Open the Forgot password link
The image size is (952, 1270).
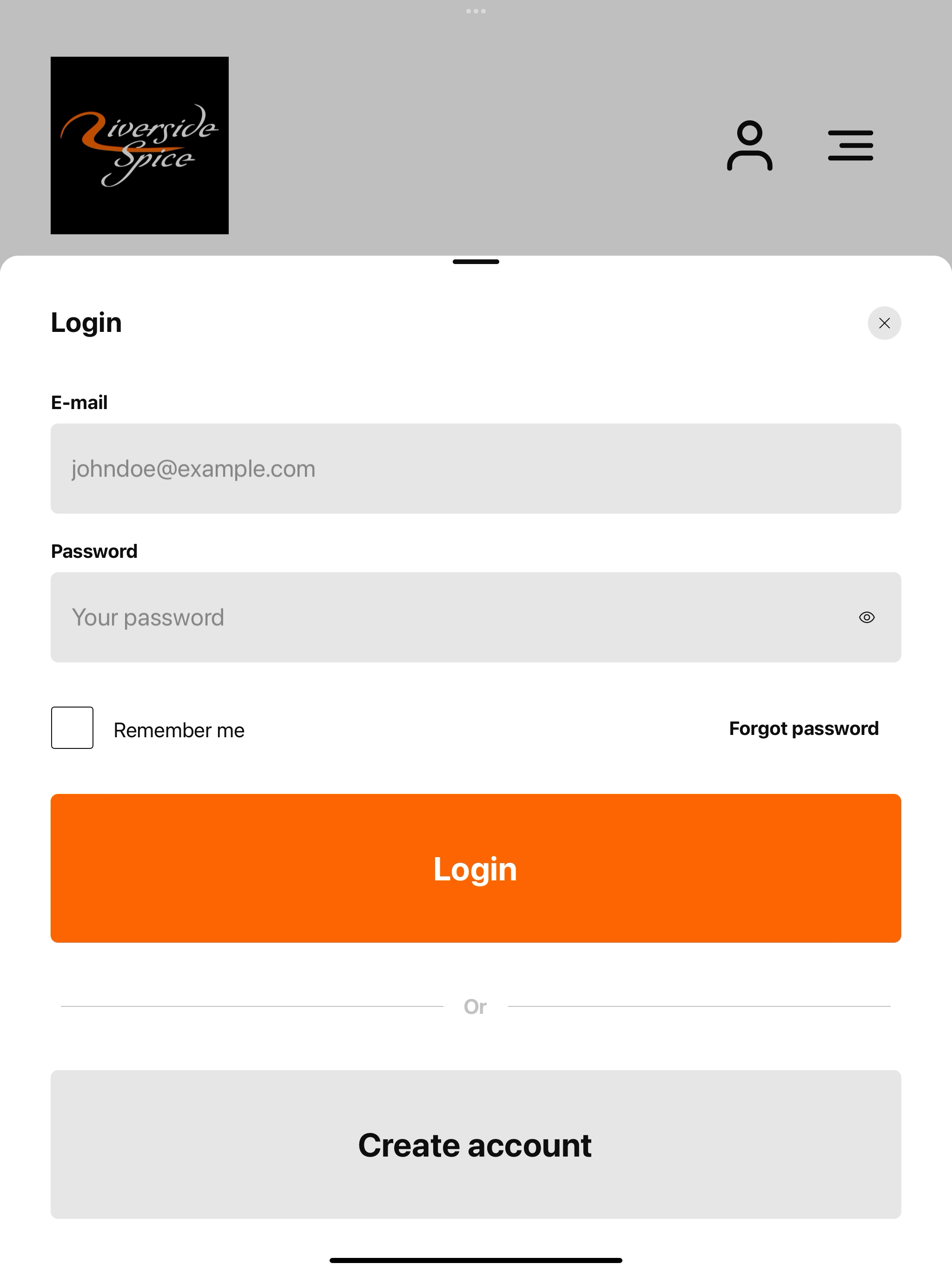[x=804, y=728]
